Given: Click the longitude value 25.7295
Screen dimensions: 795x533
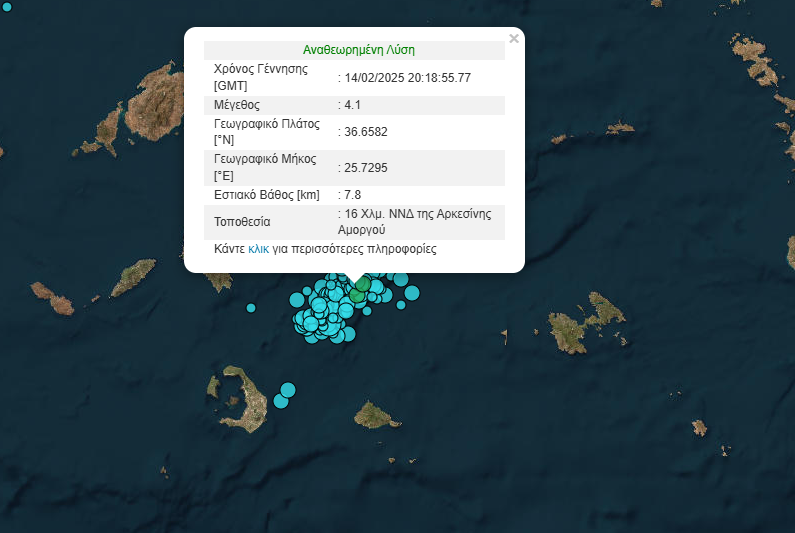Looking at the screenshot, I should (x=365, y=168).
